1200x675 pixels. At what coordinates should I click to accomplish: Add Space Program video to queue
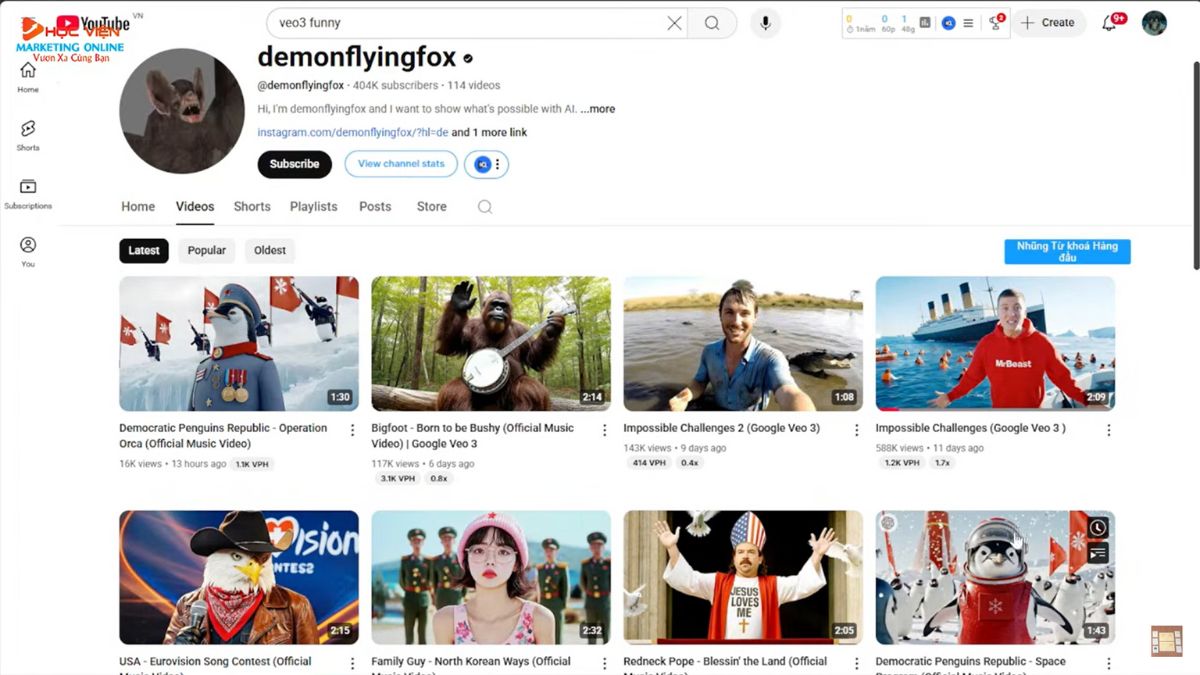[x=1098, y=552]
